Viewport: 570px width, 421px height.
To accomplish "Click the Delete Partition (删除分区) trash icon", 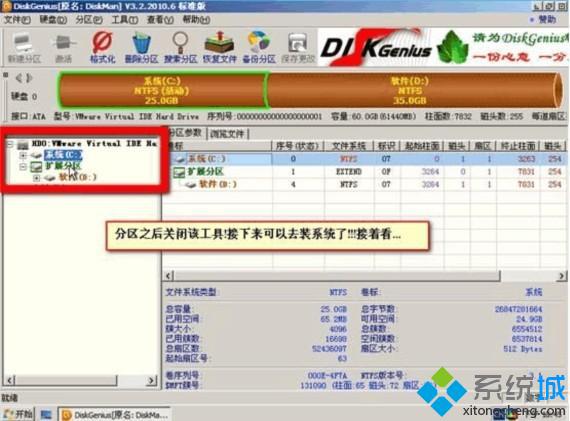I will (141, 48).
